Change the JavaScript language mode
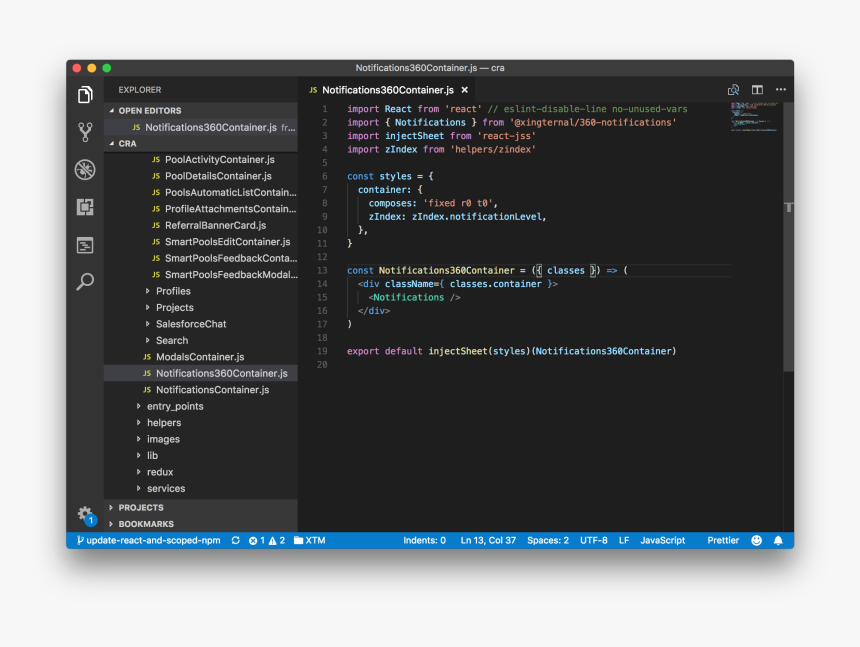860x647 pixels. pyautogui.click(x=662, y=541)
